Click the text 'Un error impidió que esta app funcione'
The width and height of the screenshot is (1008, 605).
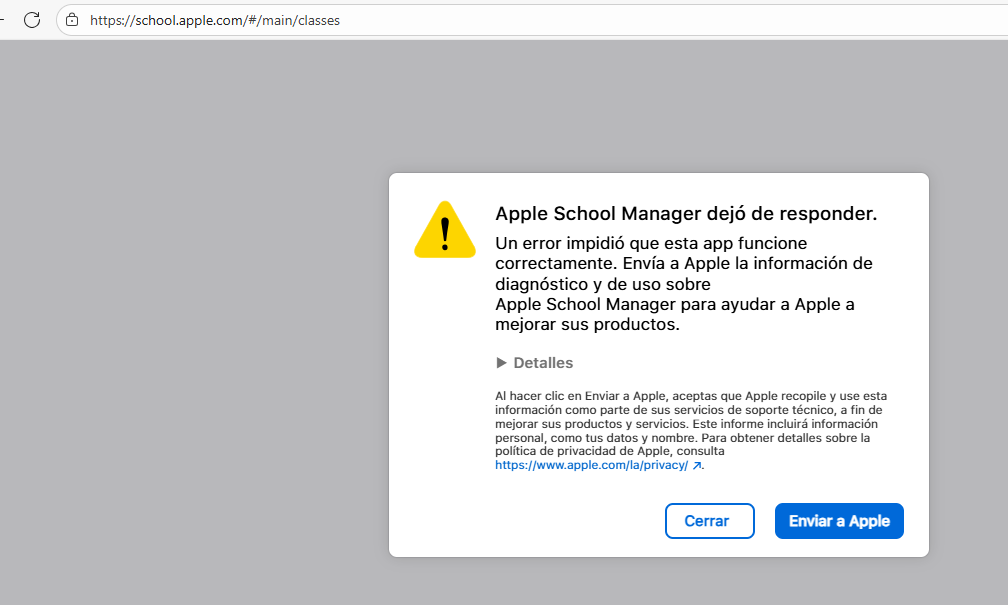click(651, 243)
